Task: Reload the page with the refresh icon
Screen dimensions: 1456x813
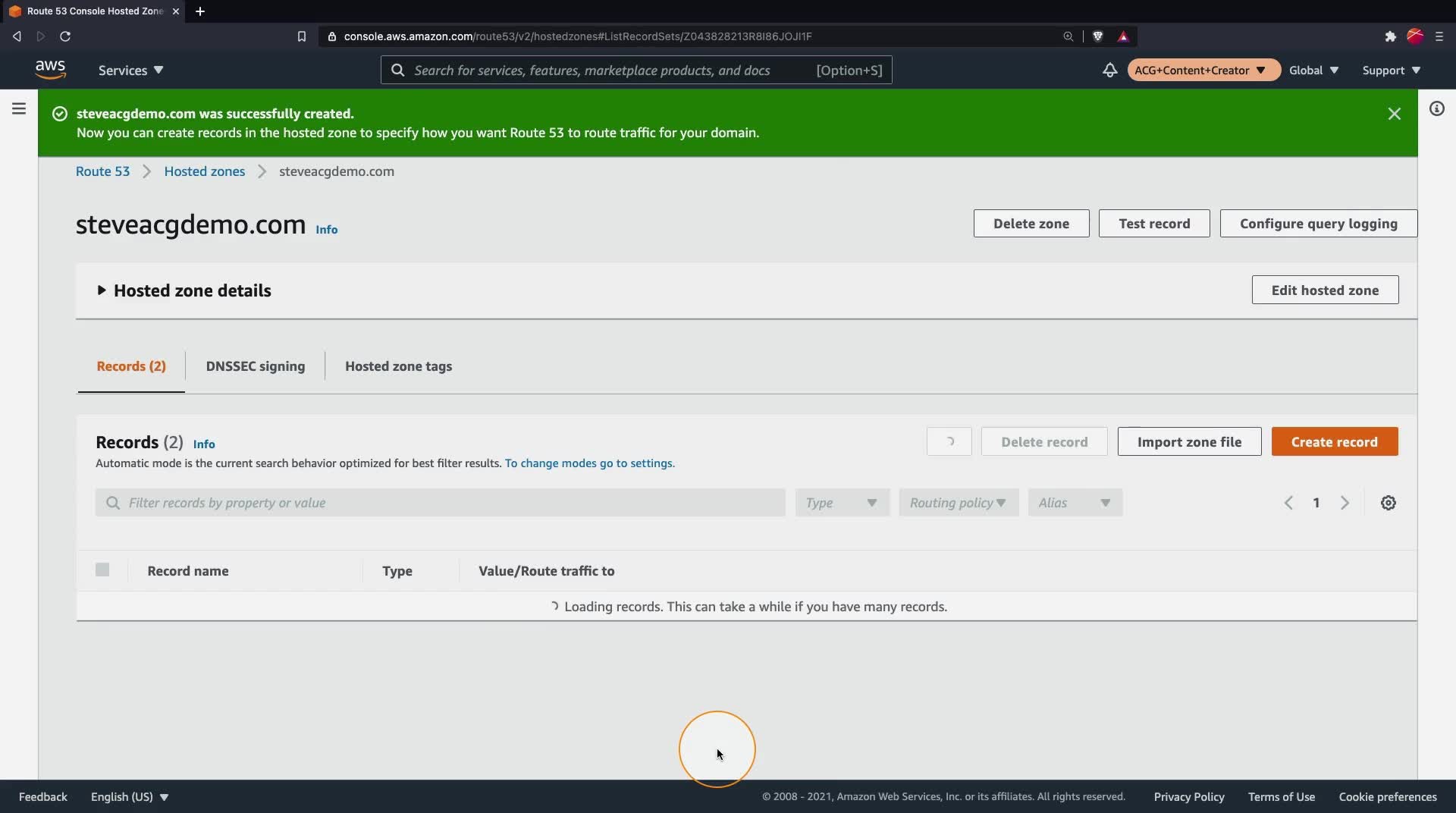Action: pyautogui.click(x=65, y=36)
